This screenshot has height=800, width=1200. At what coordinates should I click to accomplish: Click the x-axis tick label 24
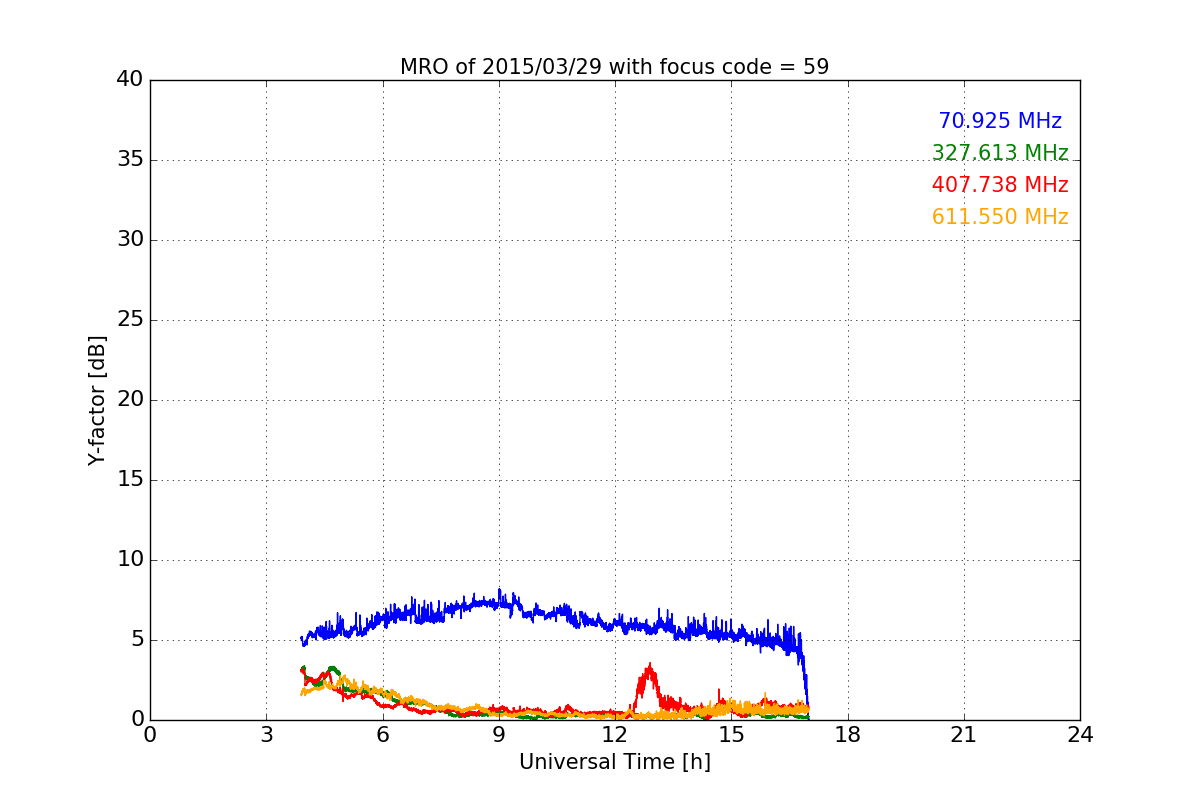(1080, 735)
